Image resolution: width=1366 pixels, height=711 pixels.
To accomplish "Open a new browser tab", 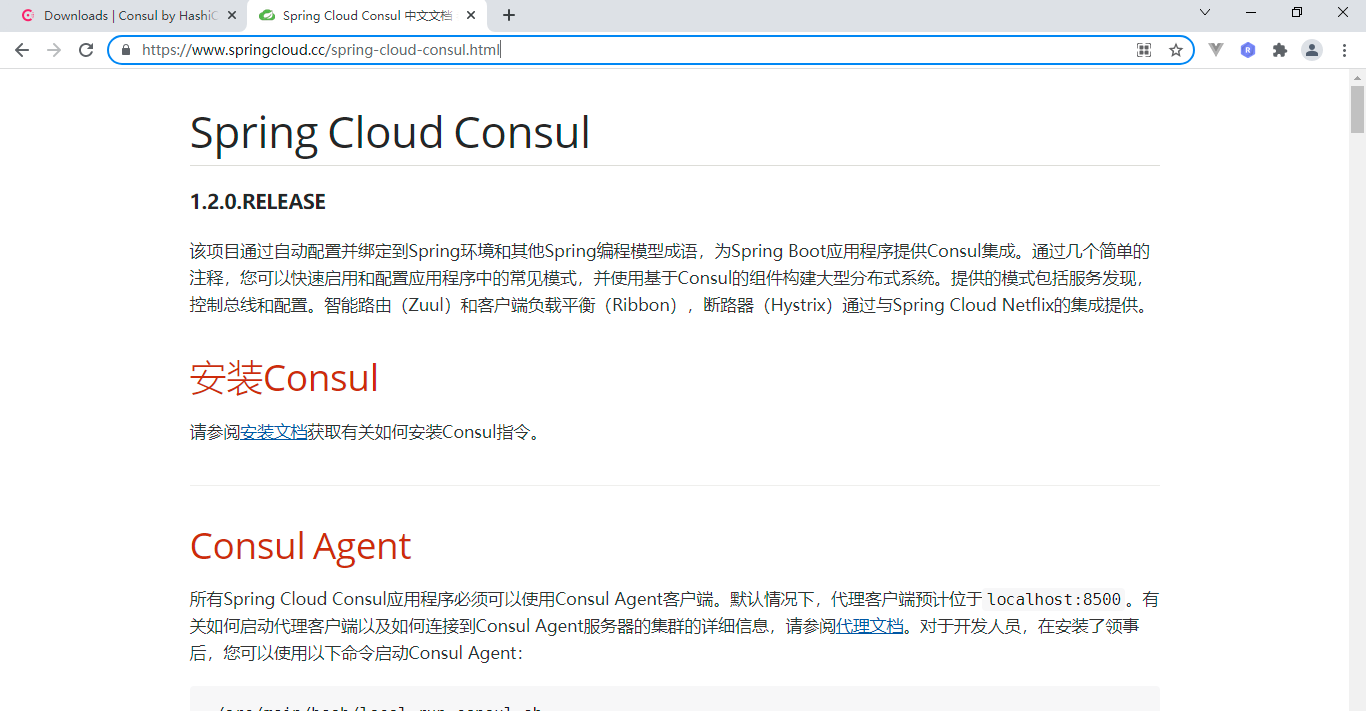I will point(509,15).
